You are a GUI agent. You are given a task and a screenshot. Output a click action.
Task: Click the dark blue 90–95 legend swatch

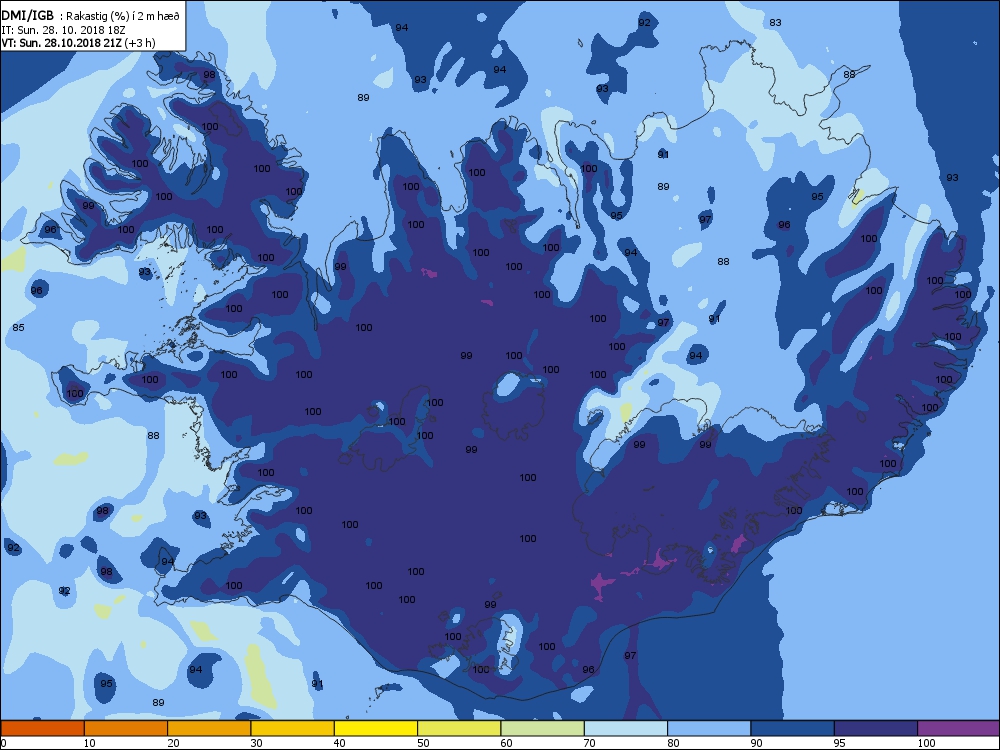pos(793,728)
